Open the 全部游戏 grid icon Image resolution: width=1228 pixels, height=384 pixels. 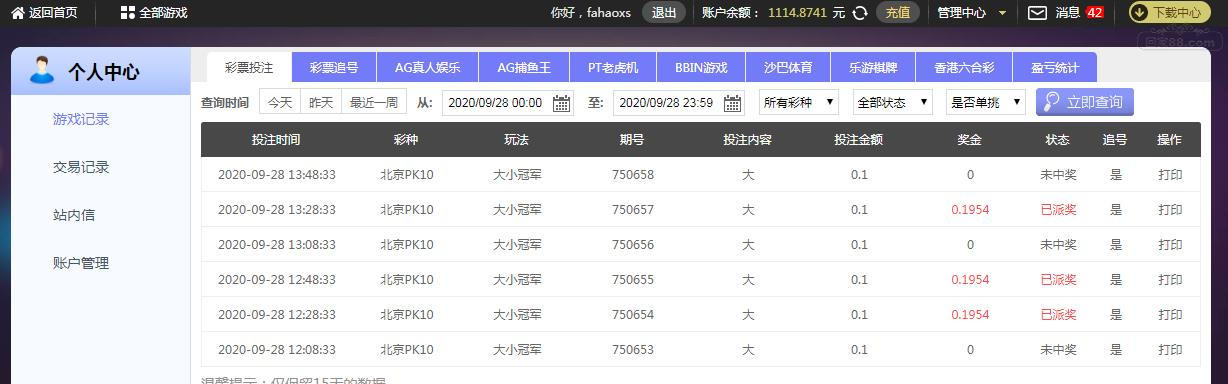click(x=128, y=13)
